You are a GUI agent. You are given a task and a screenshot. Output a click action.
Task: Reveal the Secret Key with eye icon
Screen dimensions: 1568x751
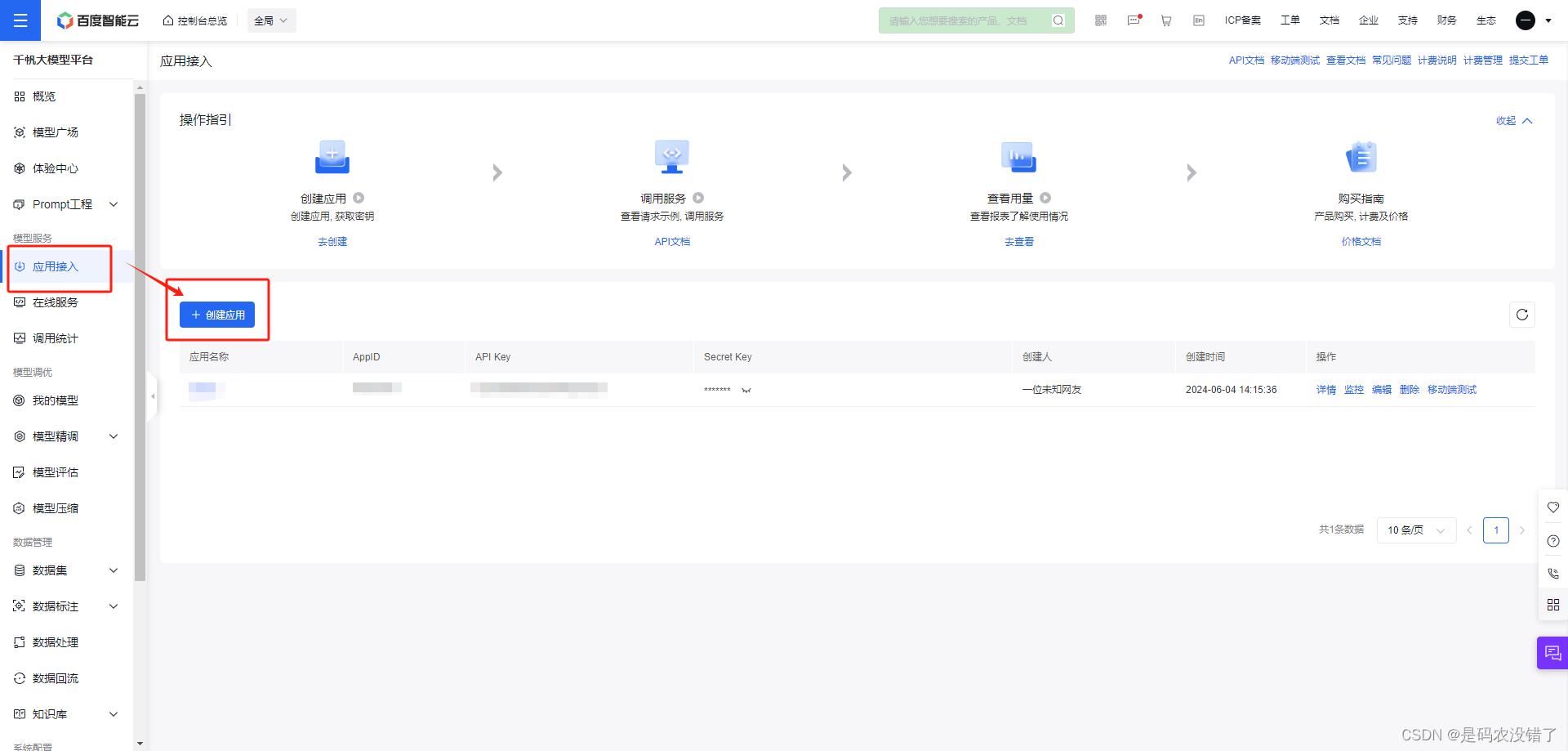(x=746, y=391)
